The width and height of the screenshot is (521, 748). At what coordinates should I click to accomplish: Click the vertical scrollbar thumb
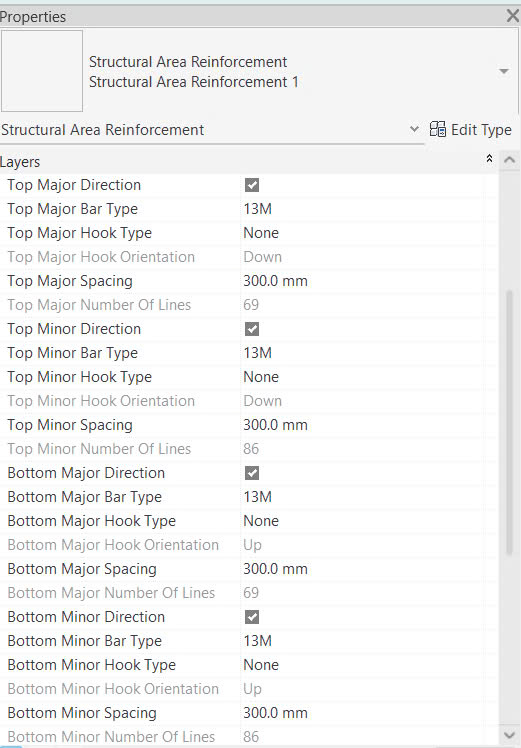pyautogui.click(x=510, y=422)
